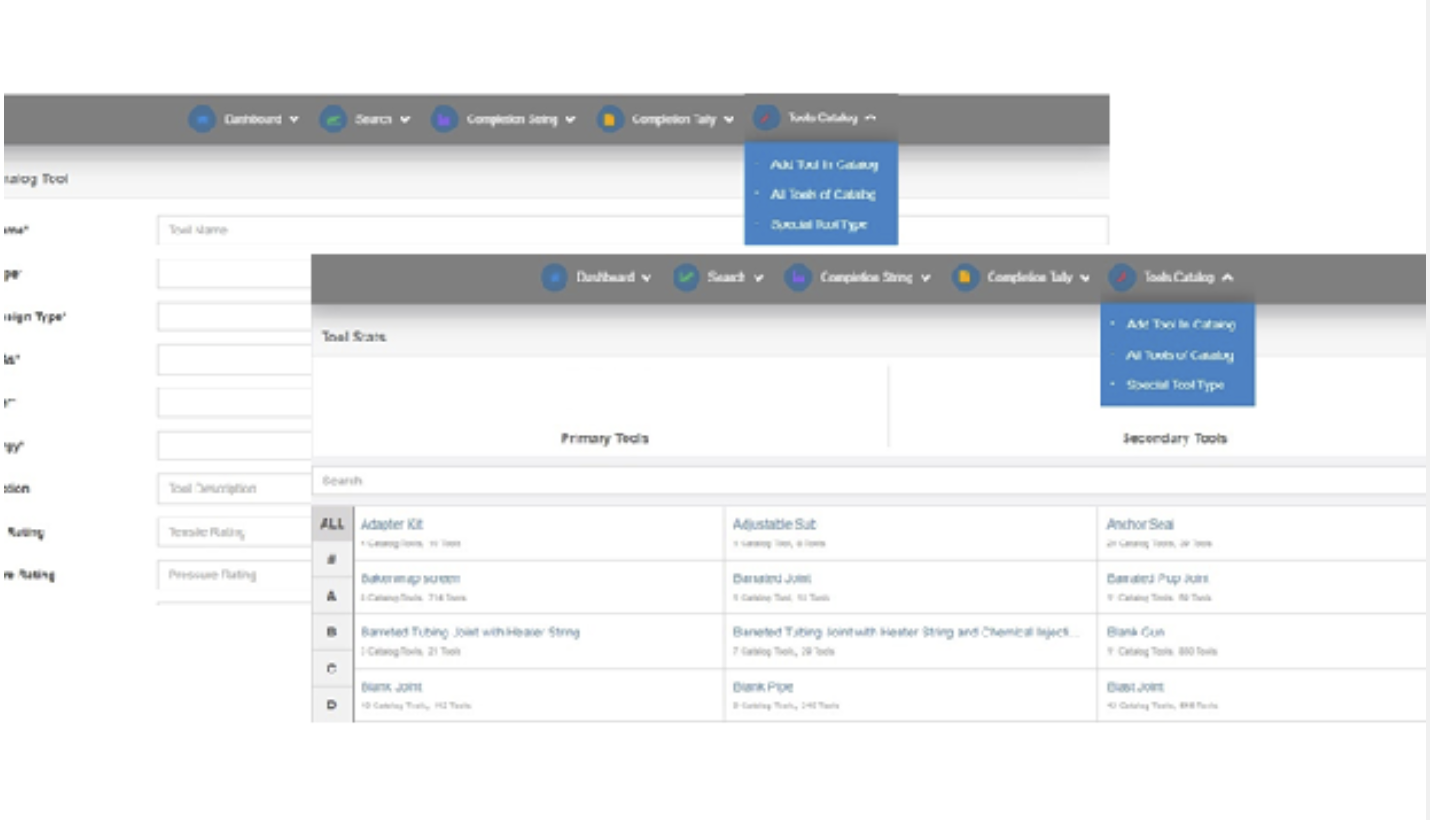Click the Dashboard icon in the lower navbar

554,278
